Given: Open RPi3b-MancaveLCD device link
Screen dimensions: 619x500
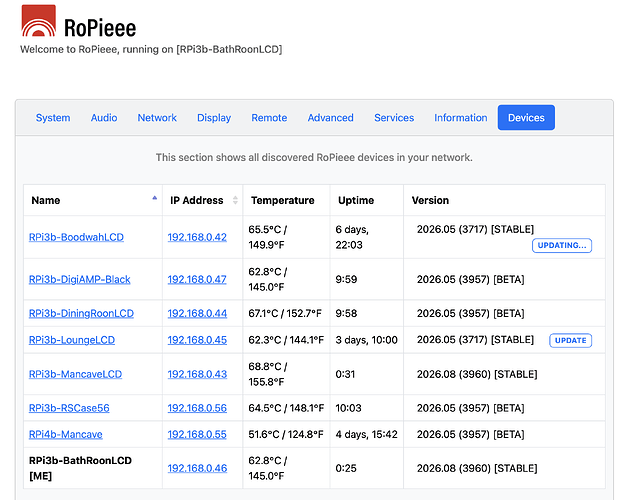Looking at the screenshot, I should click(75, 374).
